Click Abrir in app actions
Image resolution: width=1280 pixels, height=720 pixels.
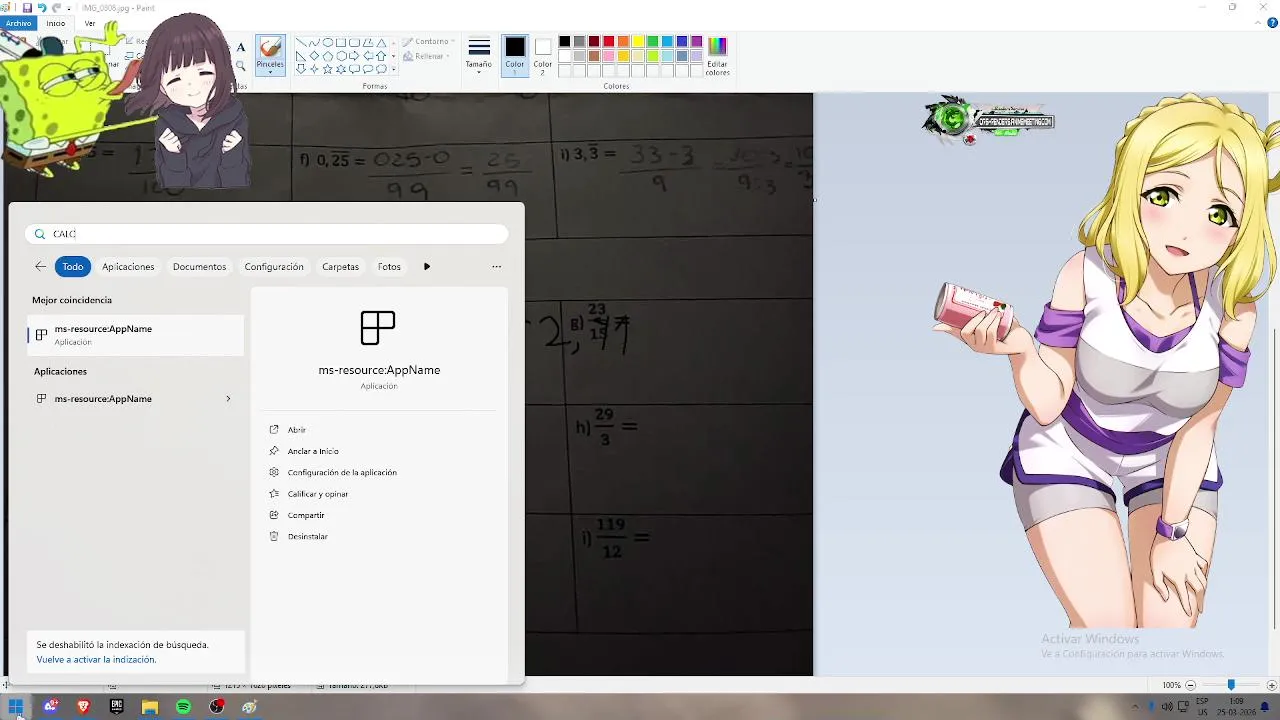pyautogui.click(x=297, y=430)
